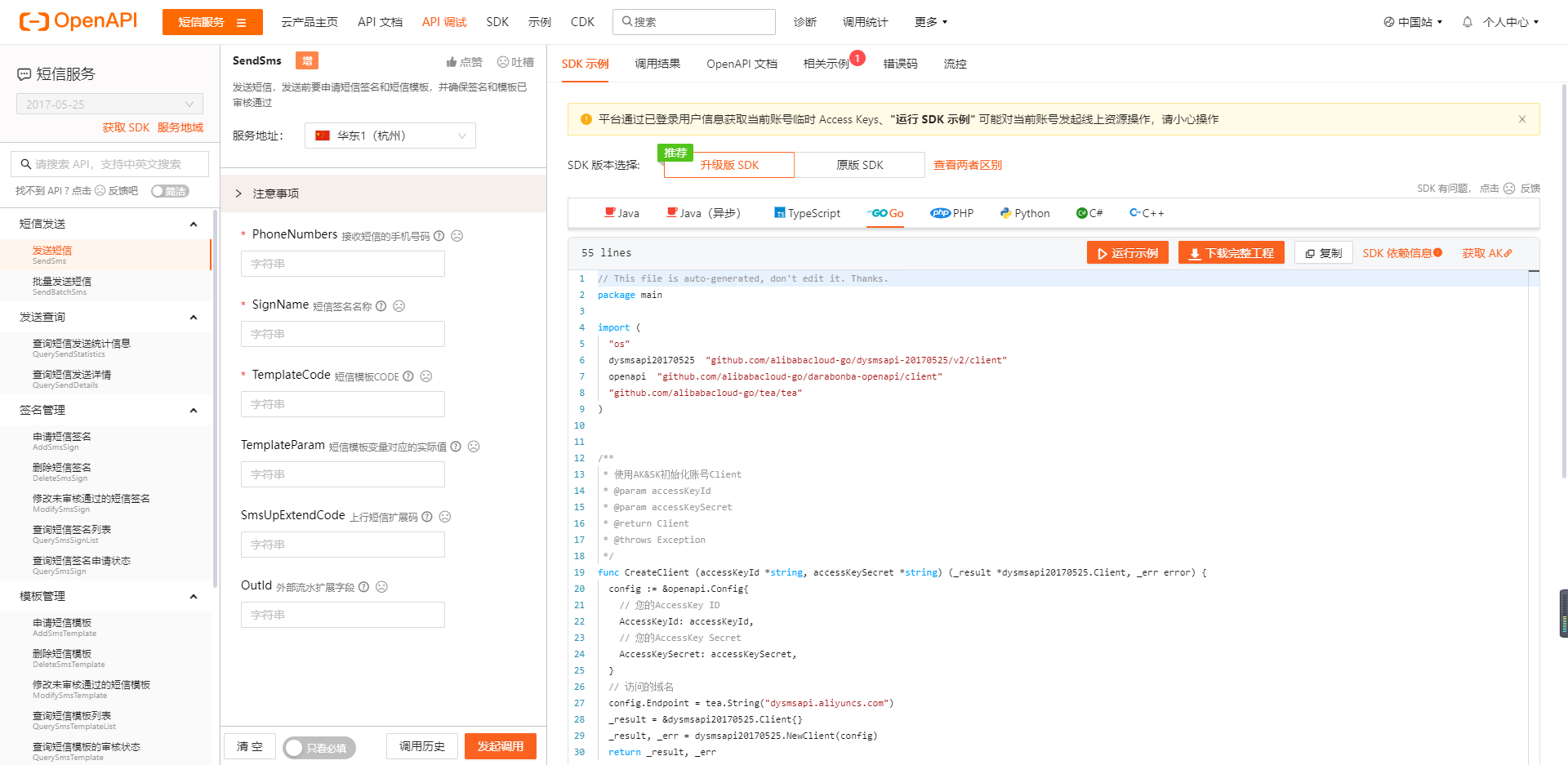Click the 调用历史 button
The image size is (1568, 765).
422,746
